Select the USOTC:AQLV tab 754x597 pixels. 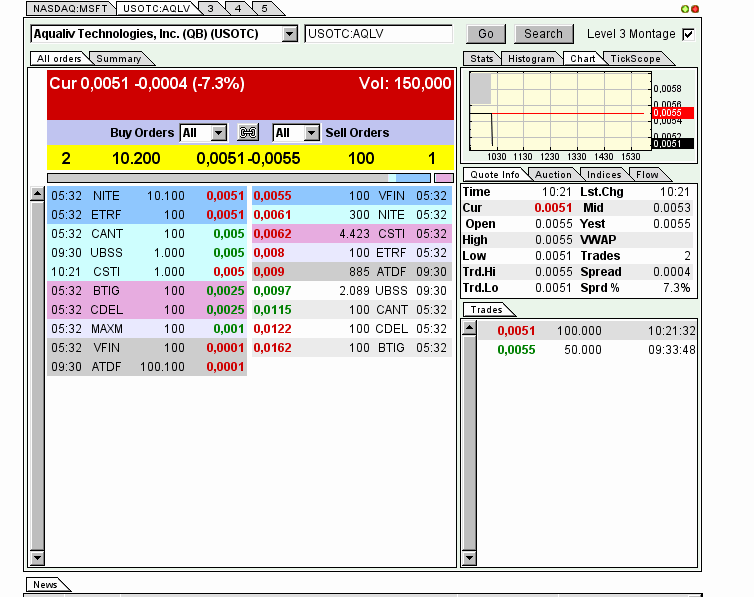[x=157, y=9]
